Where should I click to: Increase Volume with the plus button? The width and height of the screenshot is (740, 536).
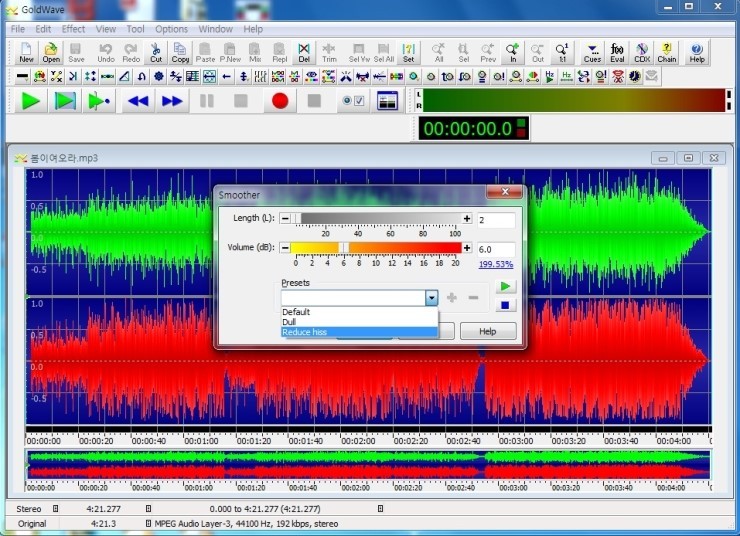[x=467, y=248]
